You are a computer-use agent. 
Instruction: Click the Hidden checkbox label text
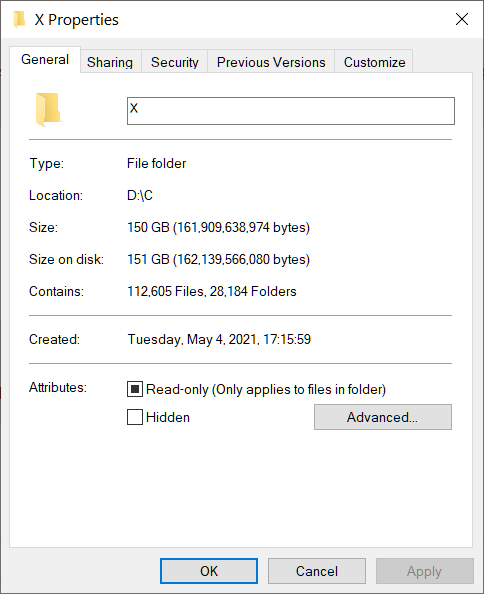(x=168, y=417)
